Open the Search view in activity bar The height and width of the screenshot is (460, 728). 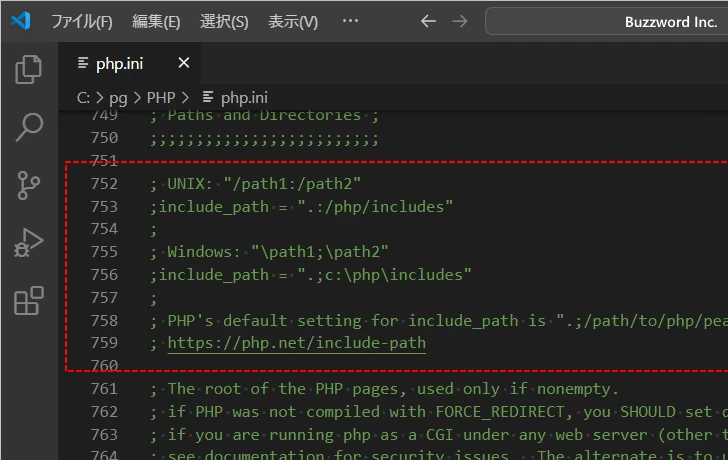click(x=29, y=127)
